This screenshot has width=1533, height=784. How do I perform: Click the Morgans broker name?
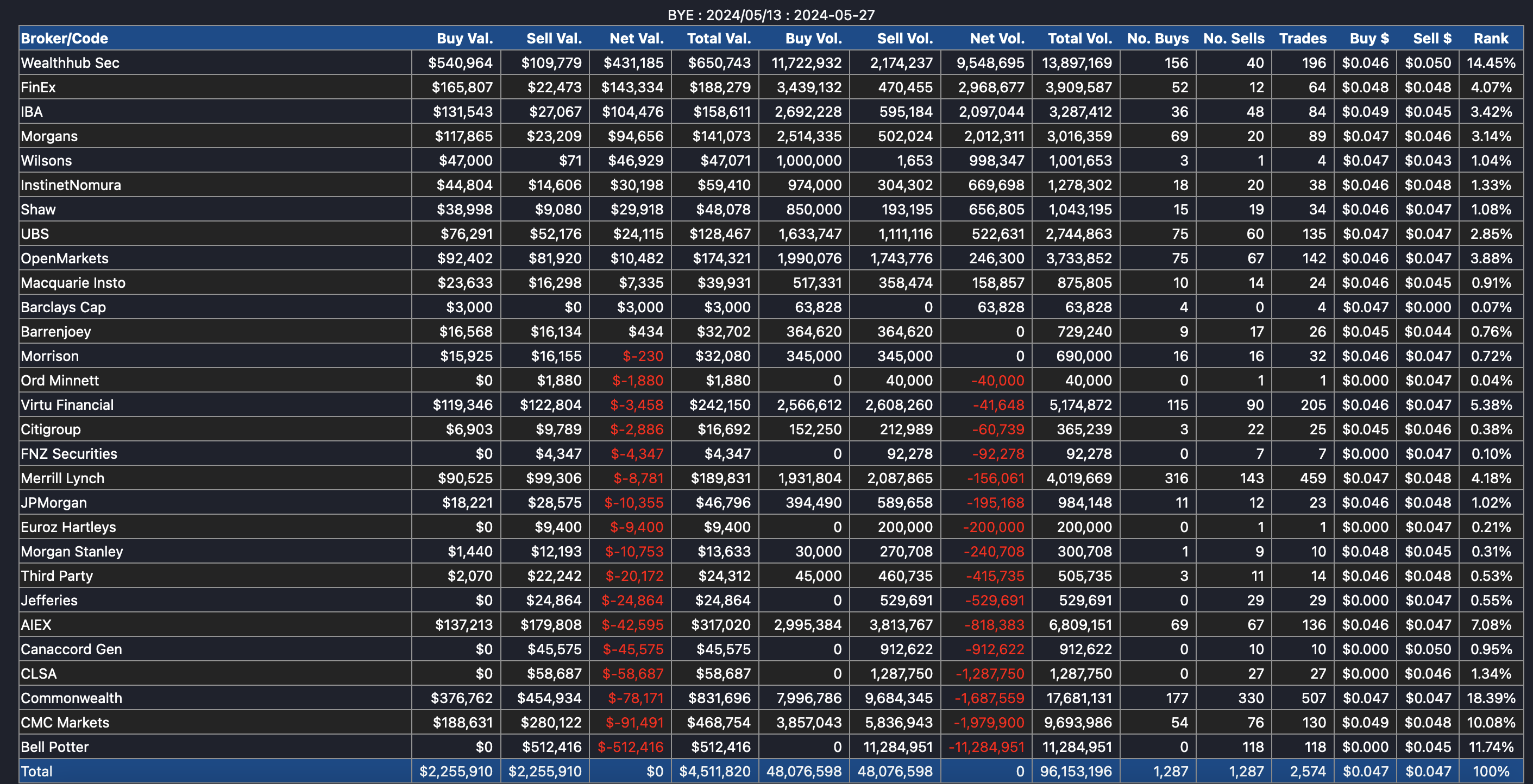[49, 136]
